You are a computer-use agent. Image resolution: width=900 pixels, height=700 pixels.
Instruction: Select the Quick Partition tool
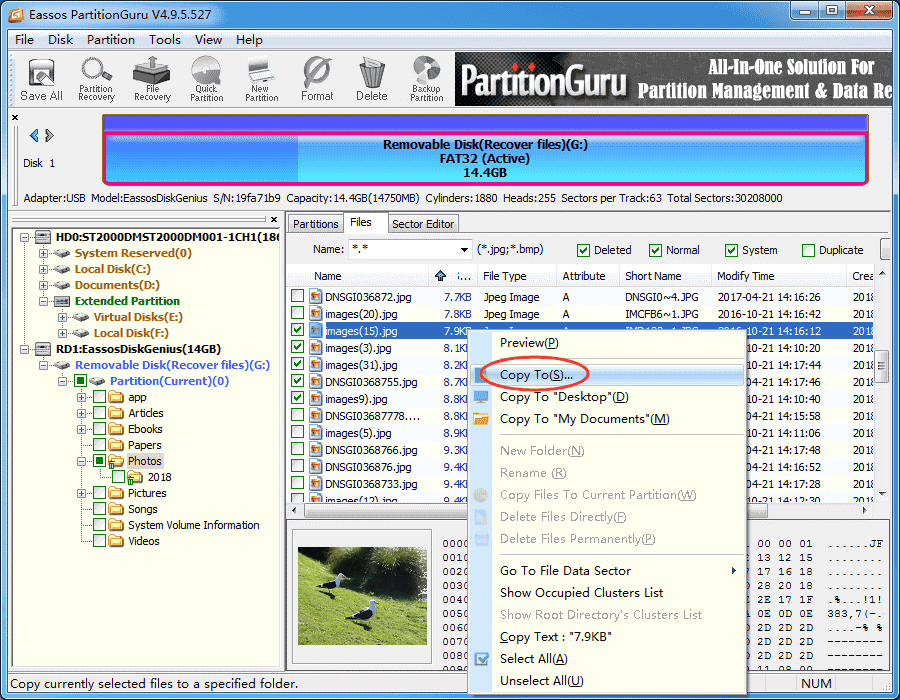click(x=207, y=80)
